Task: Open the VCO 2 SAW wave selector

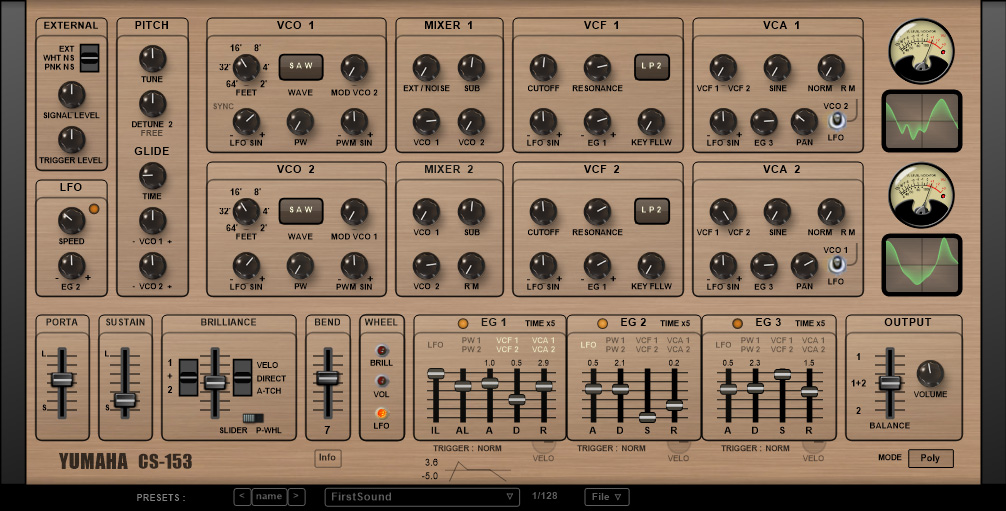Action: pos(300,211)
